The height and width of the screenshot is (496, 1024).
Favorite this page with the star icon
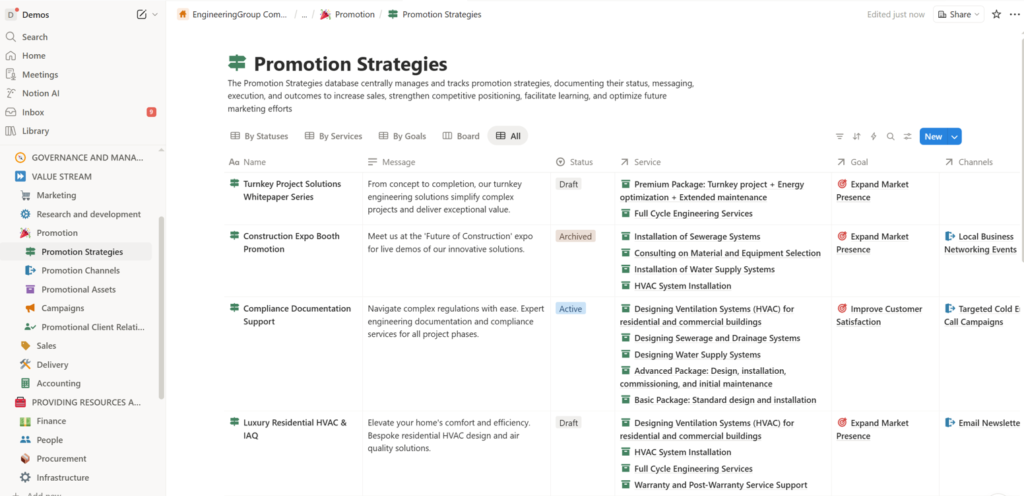pos(996,15)
